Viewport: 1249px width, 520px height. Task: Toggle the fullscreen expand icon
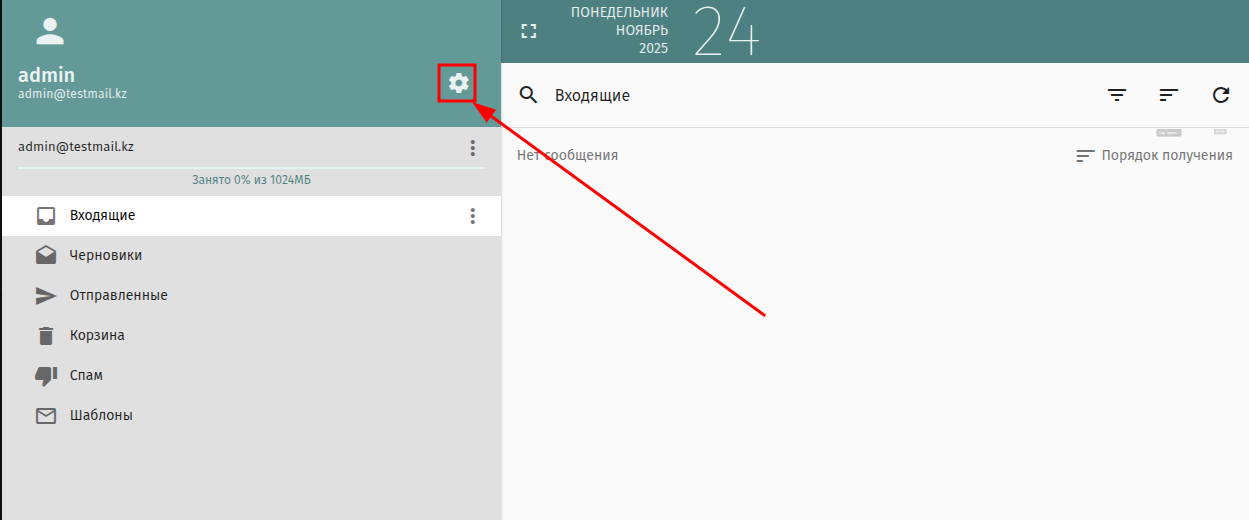coord(529,31)
